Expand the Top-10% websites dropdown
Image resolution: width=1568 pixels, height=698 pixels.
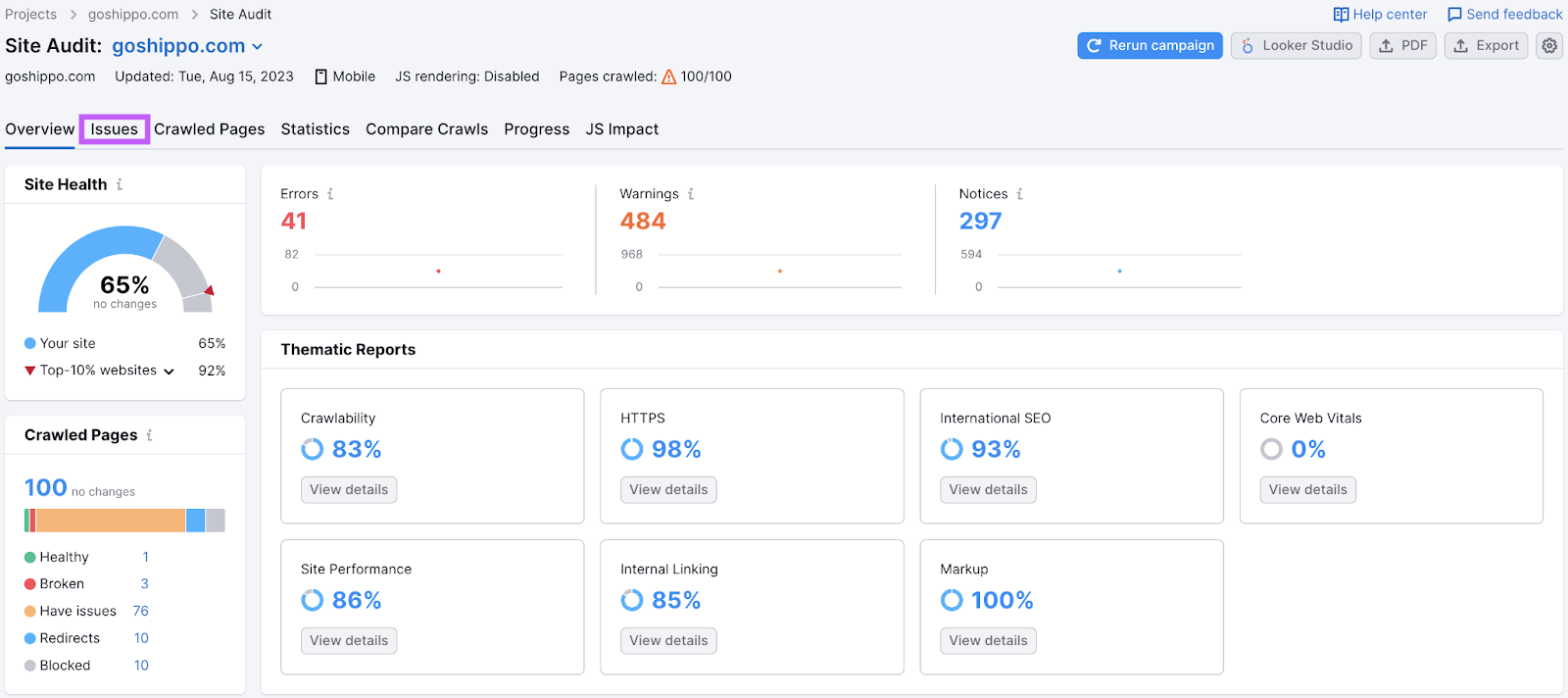(x=169, y=372)
